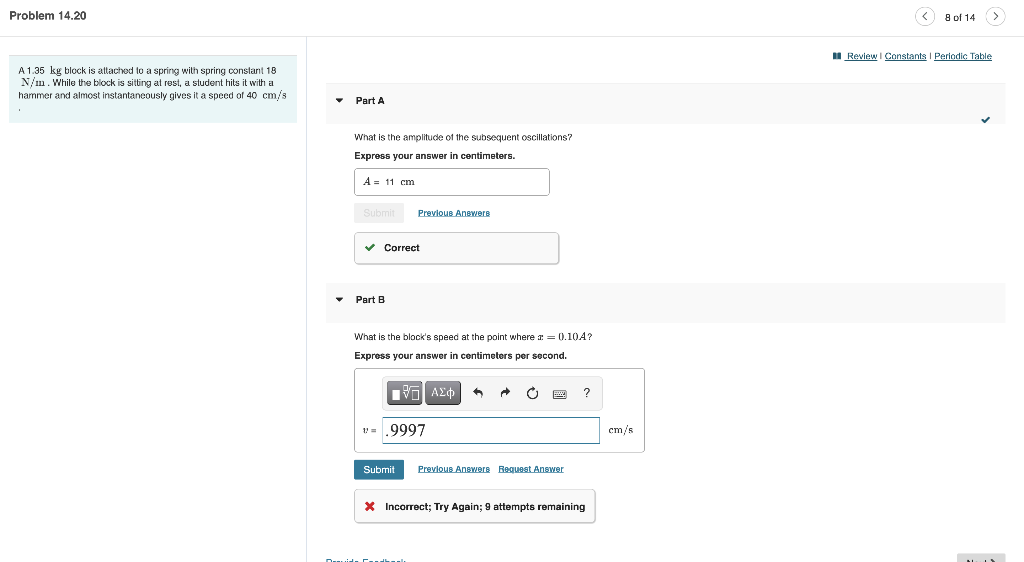1024x562 pixels.
Task: Open the Greek symbols ΑΣφ palette
Action: point(443,393)
